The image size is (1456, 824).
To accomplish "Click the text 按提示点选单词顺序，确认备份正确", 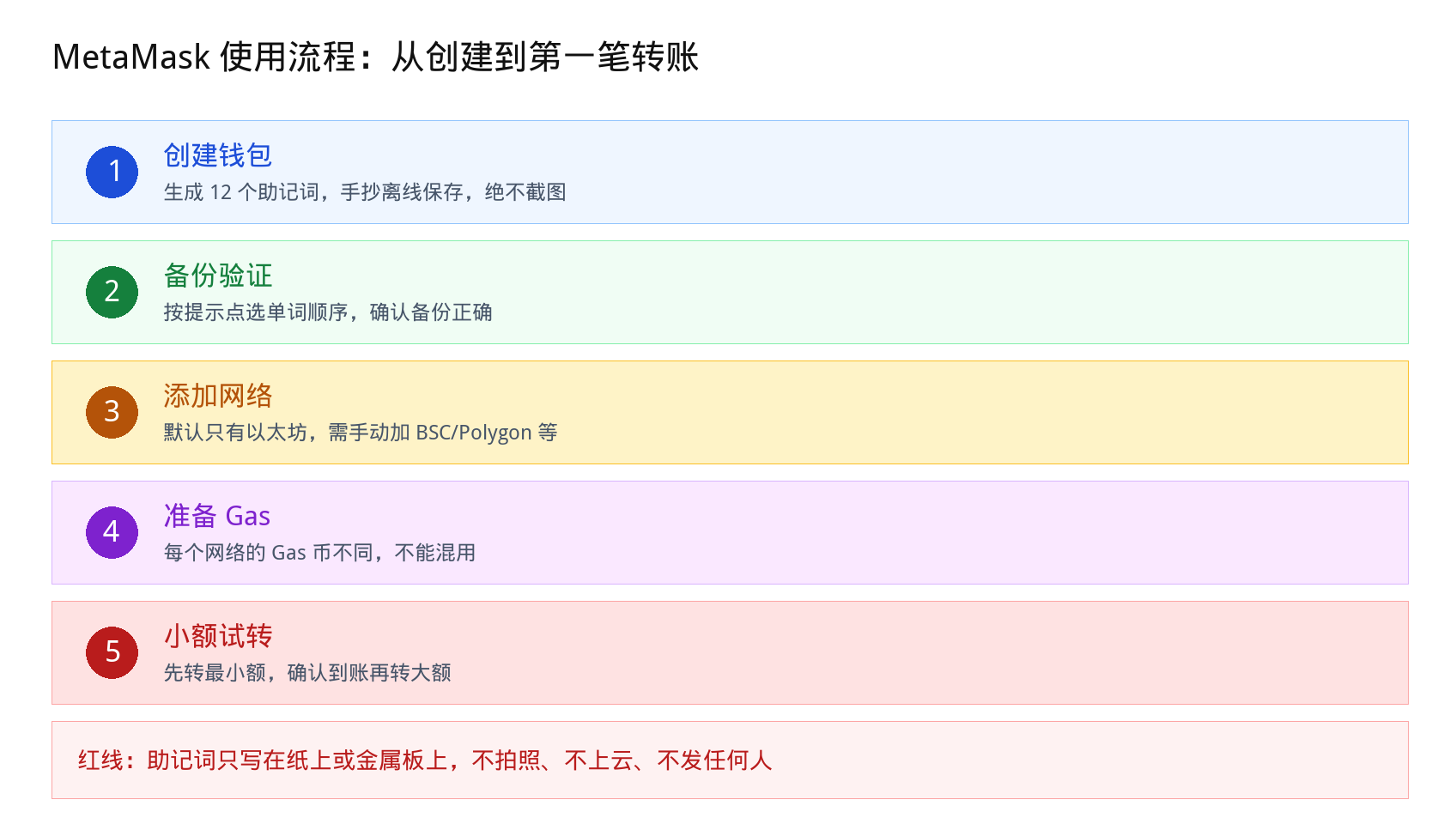I will point(328,312).
